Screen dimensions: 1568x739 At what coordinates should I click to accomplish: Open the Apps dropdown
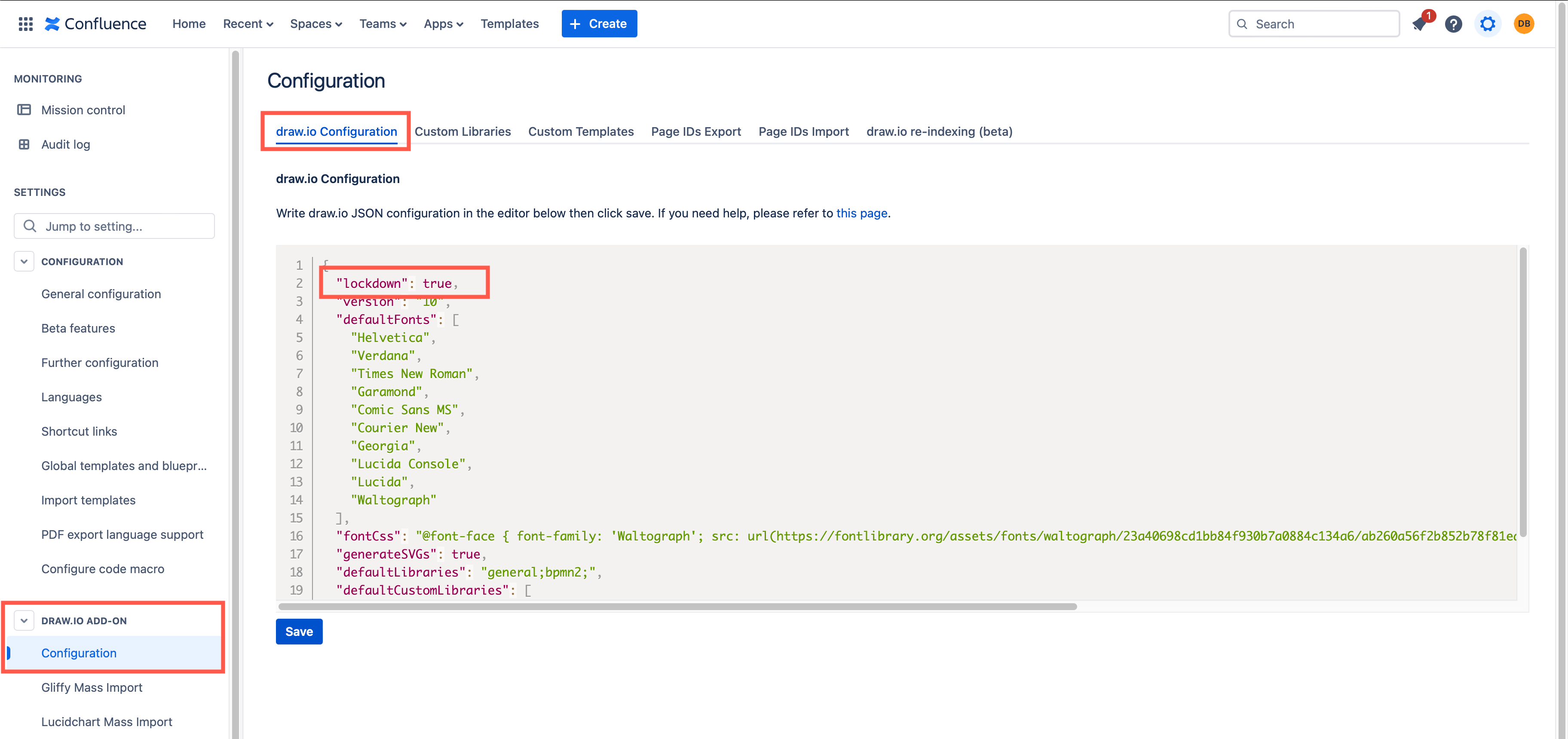(x=444, y=24)
